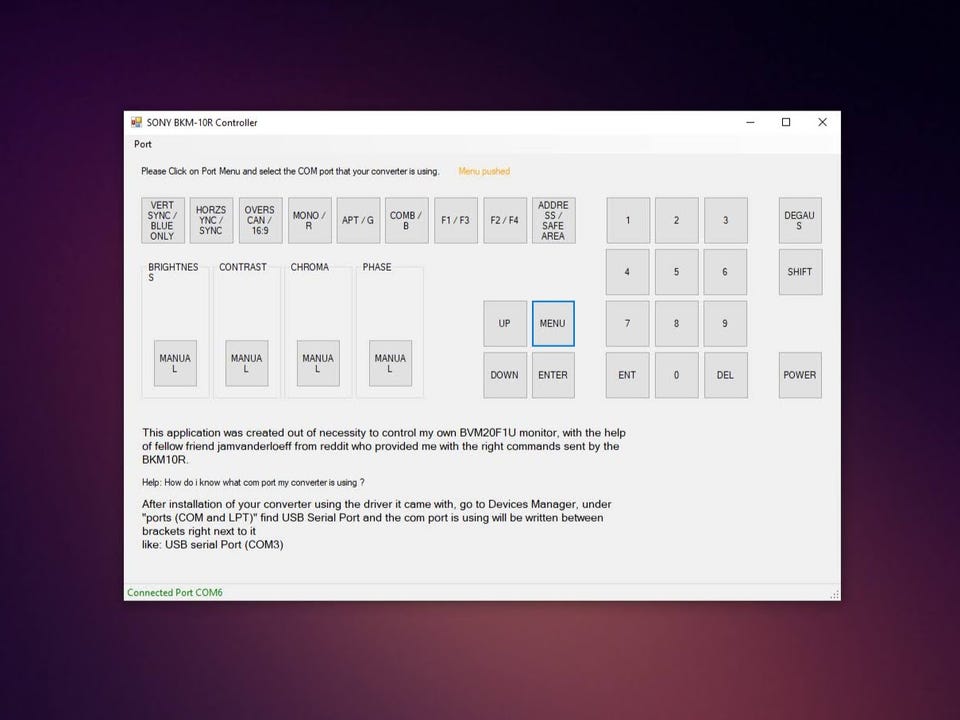Screen dimensions: 960x720
Task: Click keypad number 5
Action: [x=677, y=272]
